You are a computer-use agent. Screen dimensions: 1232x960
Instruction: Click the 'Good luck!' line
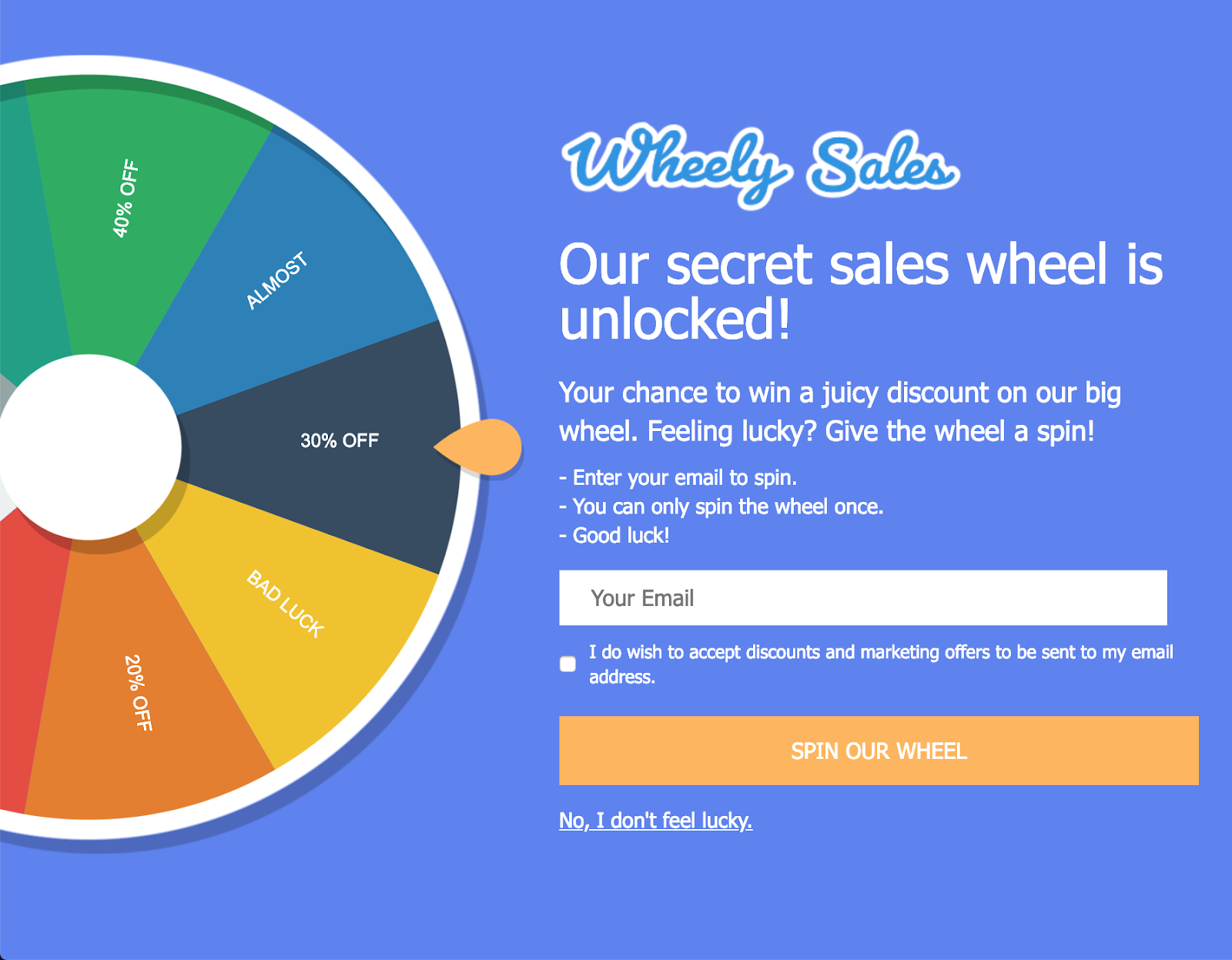point(614,534)
